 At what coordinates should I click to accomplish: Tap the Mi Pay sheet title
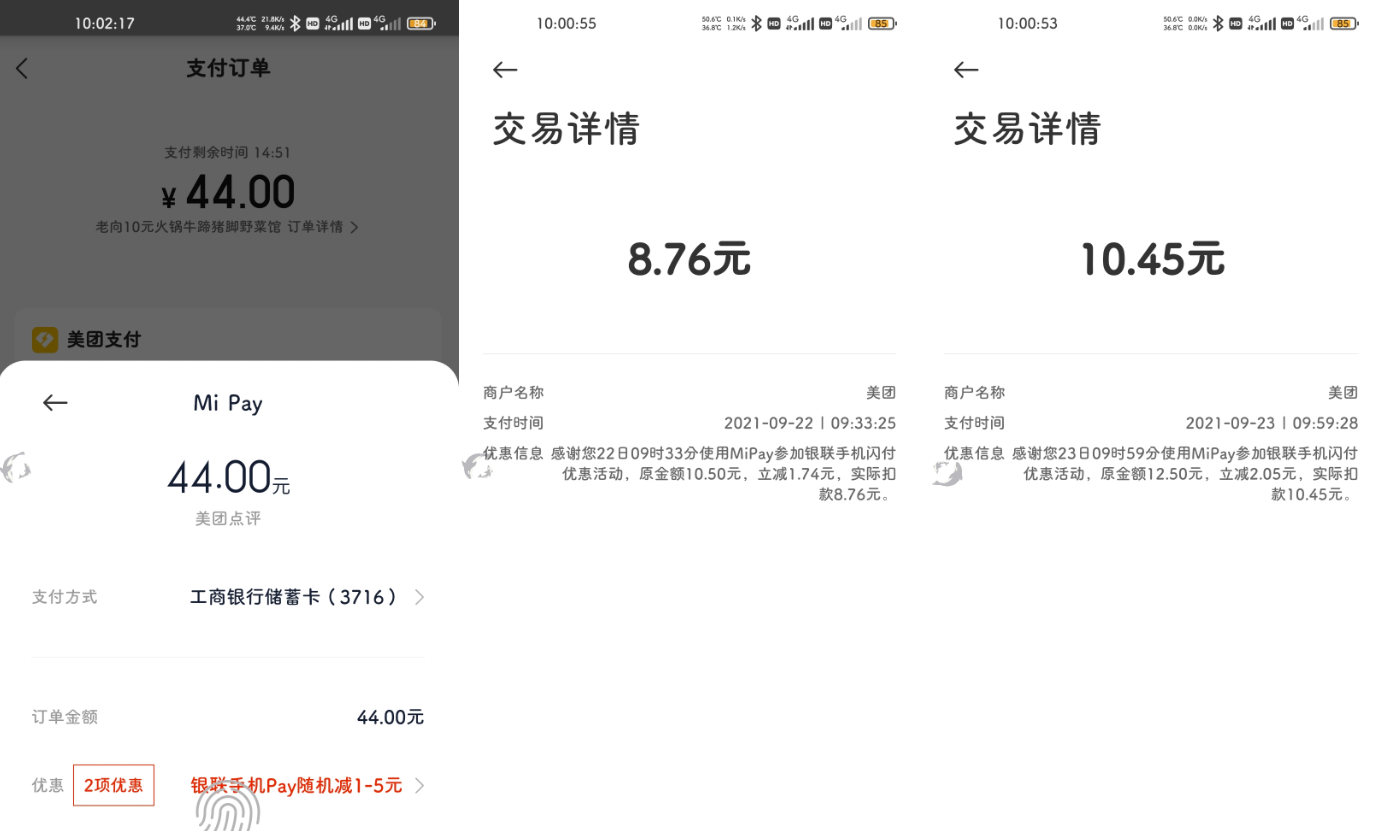tap(228, 403)
